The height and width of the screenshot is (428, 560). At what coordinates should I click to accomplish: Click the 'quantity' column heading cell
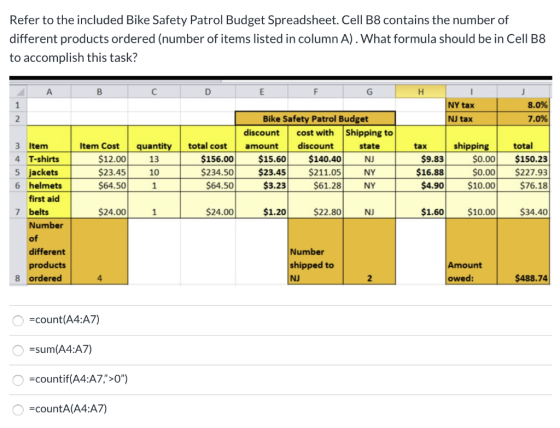point(154,139)
